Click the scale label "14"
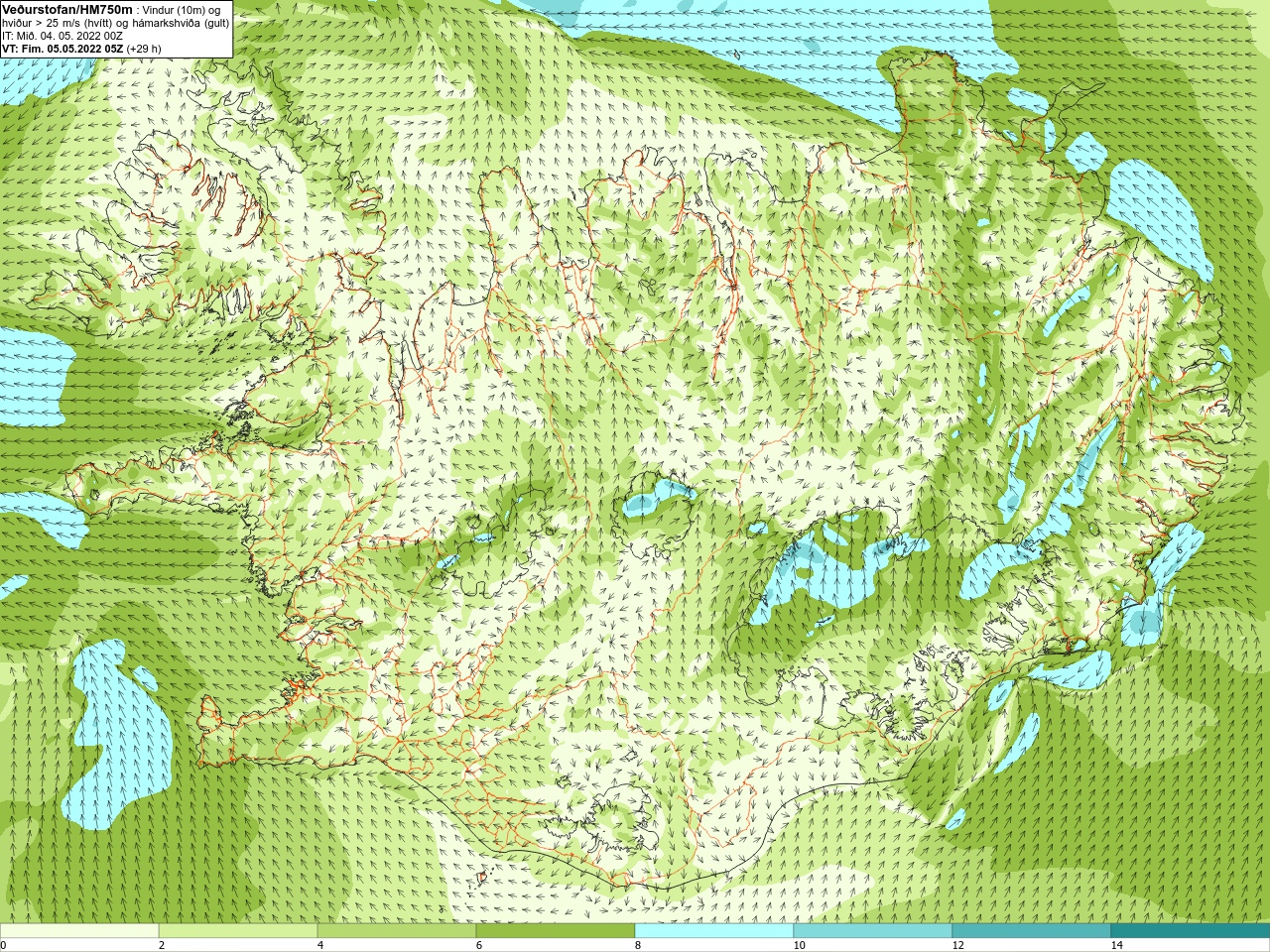 [x=1116, y=945]
